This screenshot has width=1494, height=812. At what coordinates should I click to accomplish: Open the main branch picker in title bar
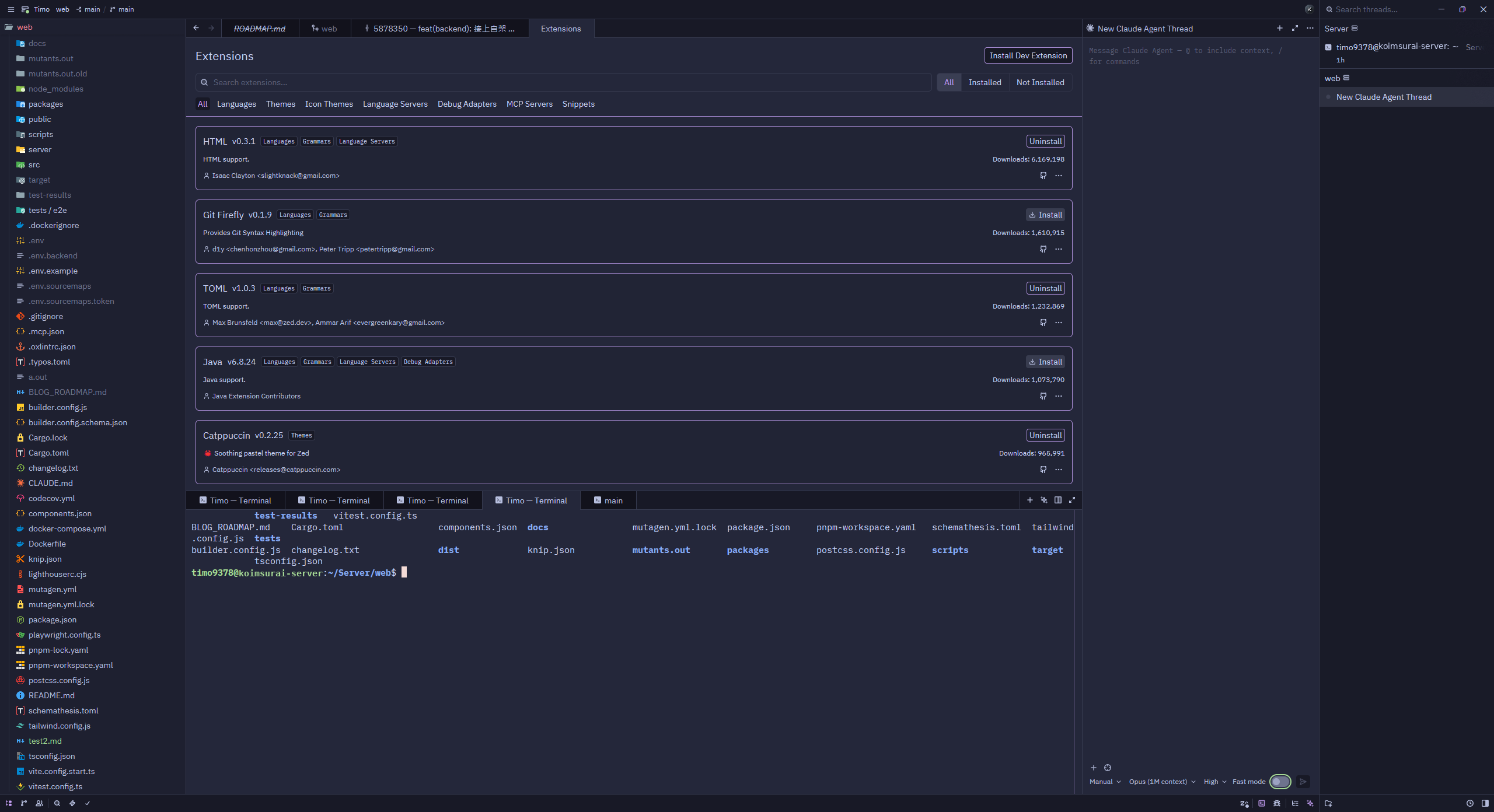coord(122,9)
